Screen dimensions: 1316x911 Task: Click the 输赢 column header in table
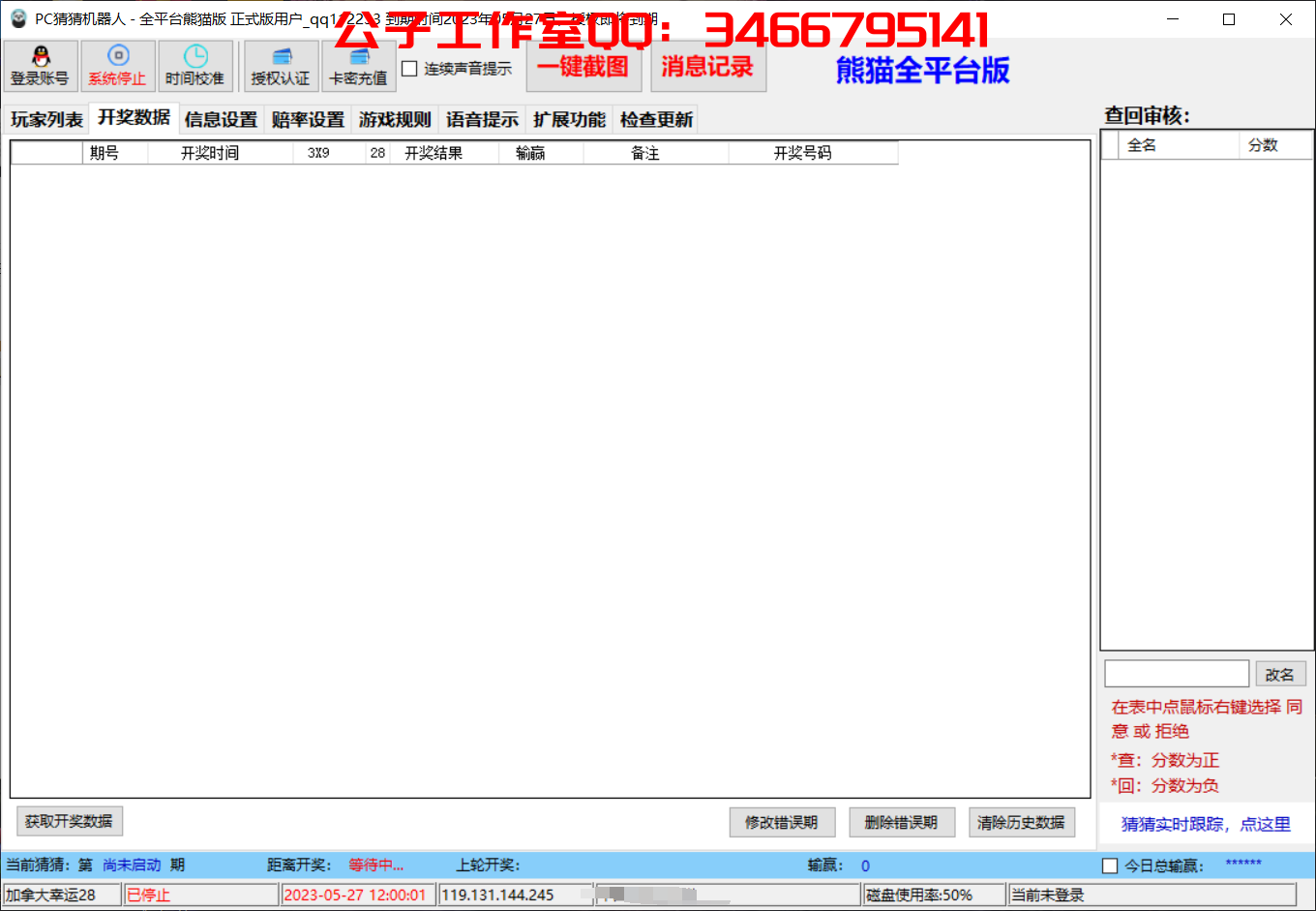(541, 153)
